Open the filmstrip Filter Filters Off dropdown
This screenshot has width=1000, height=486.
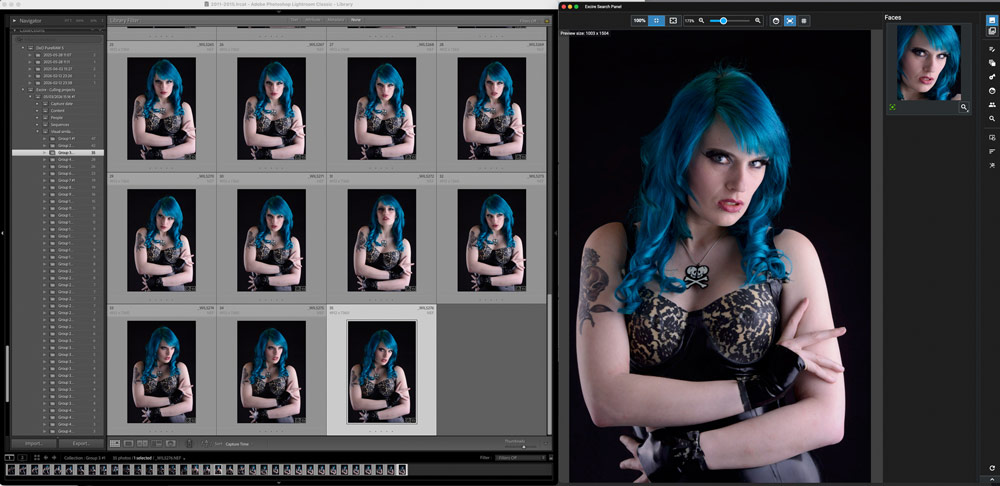point(520,457)
